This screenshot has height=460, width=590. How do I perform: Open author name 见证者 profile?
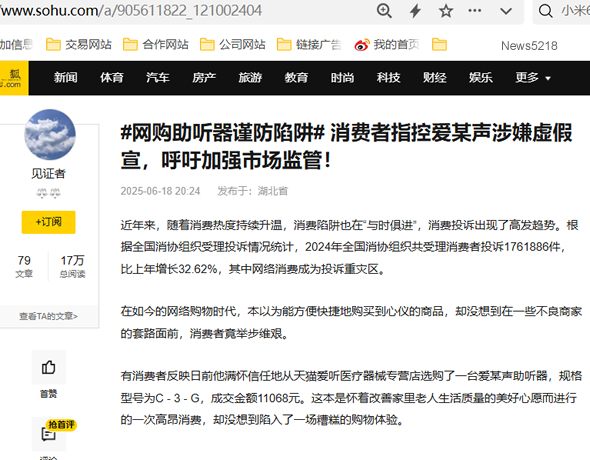pyautogui.click(x=49, y=173)
